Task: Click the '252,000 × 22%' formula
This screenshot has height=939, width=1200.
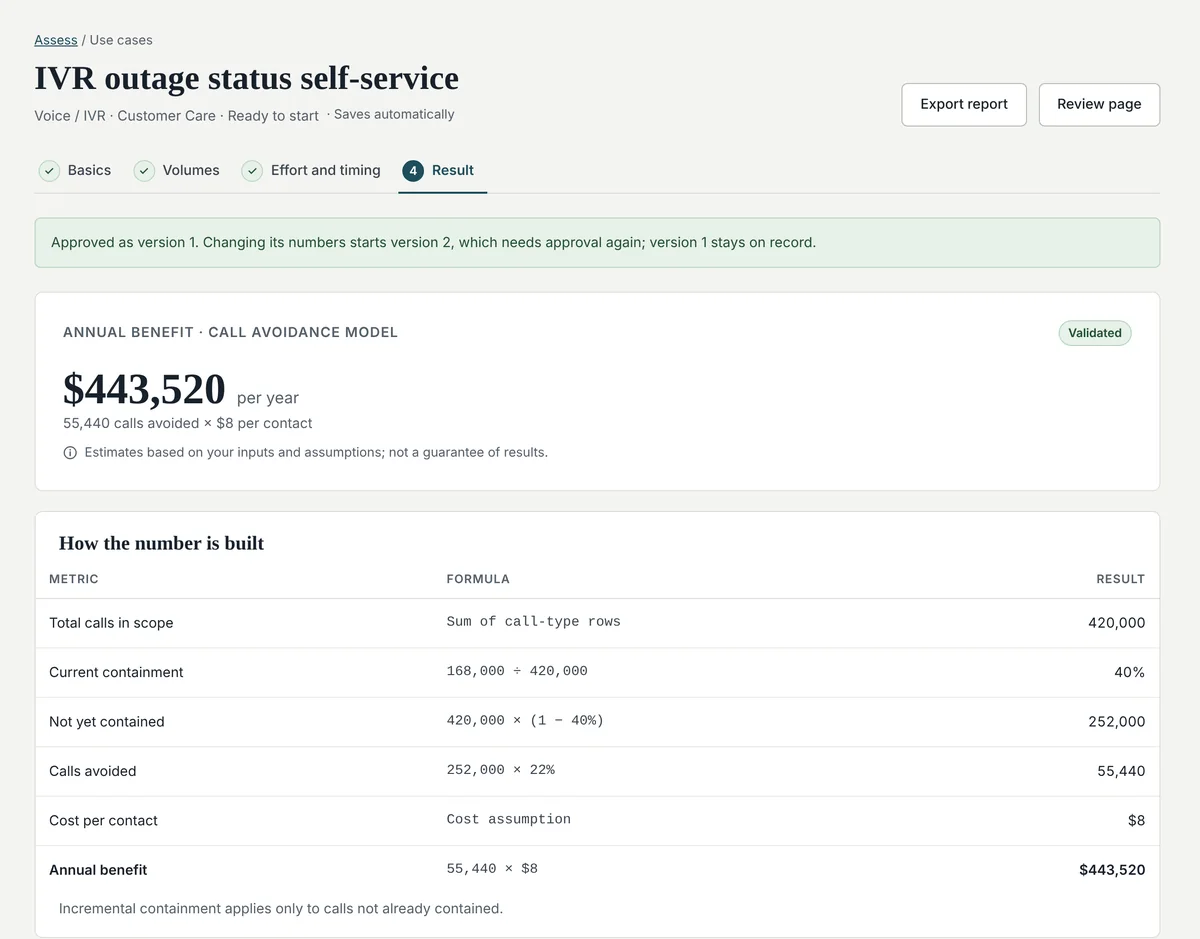Action: click(x=500, y=770)
